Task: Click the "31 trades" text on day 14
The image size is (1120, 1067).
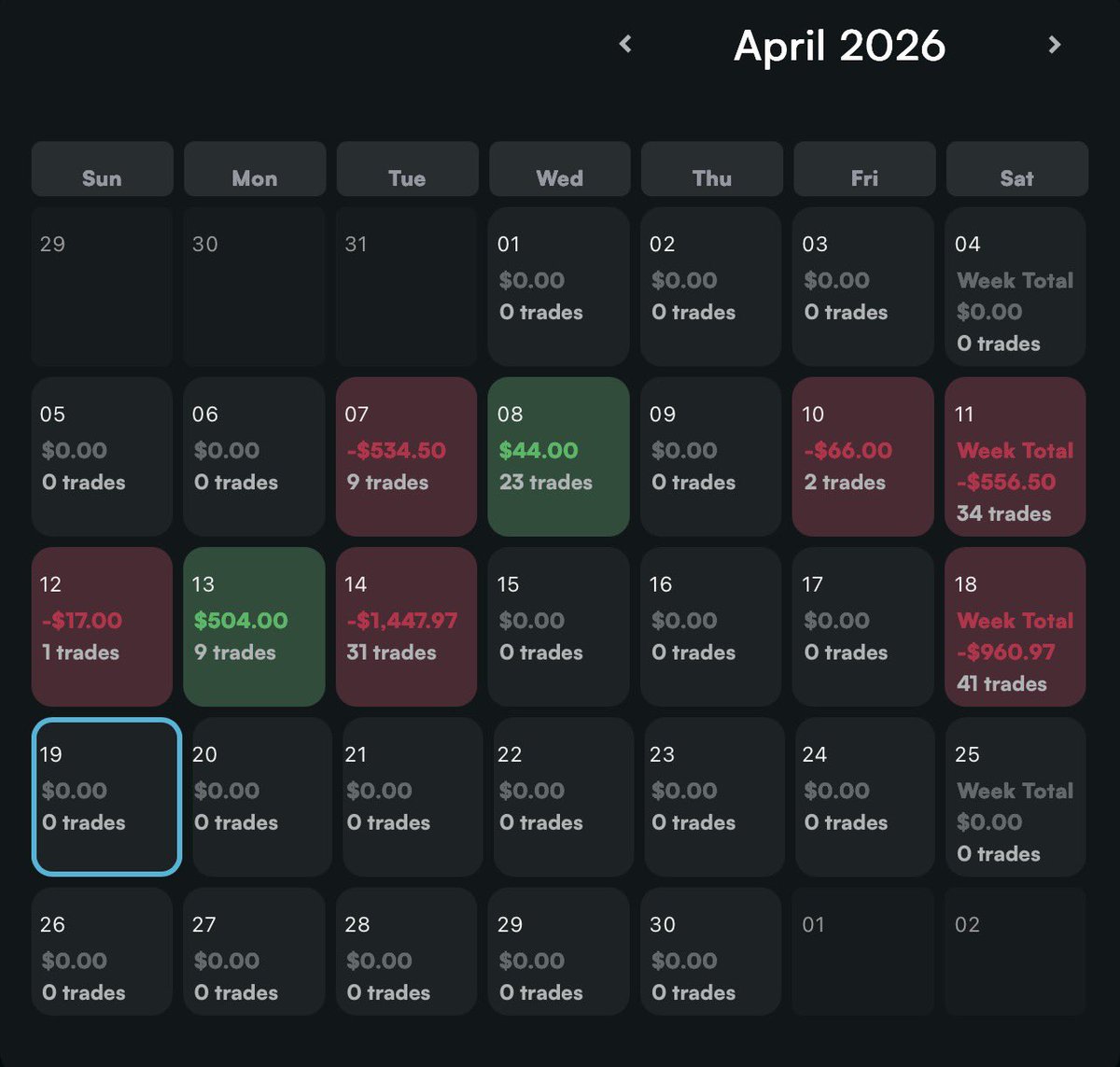Action: [x=391, y=653]
